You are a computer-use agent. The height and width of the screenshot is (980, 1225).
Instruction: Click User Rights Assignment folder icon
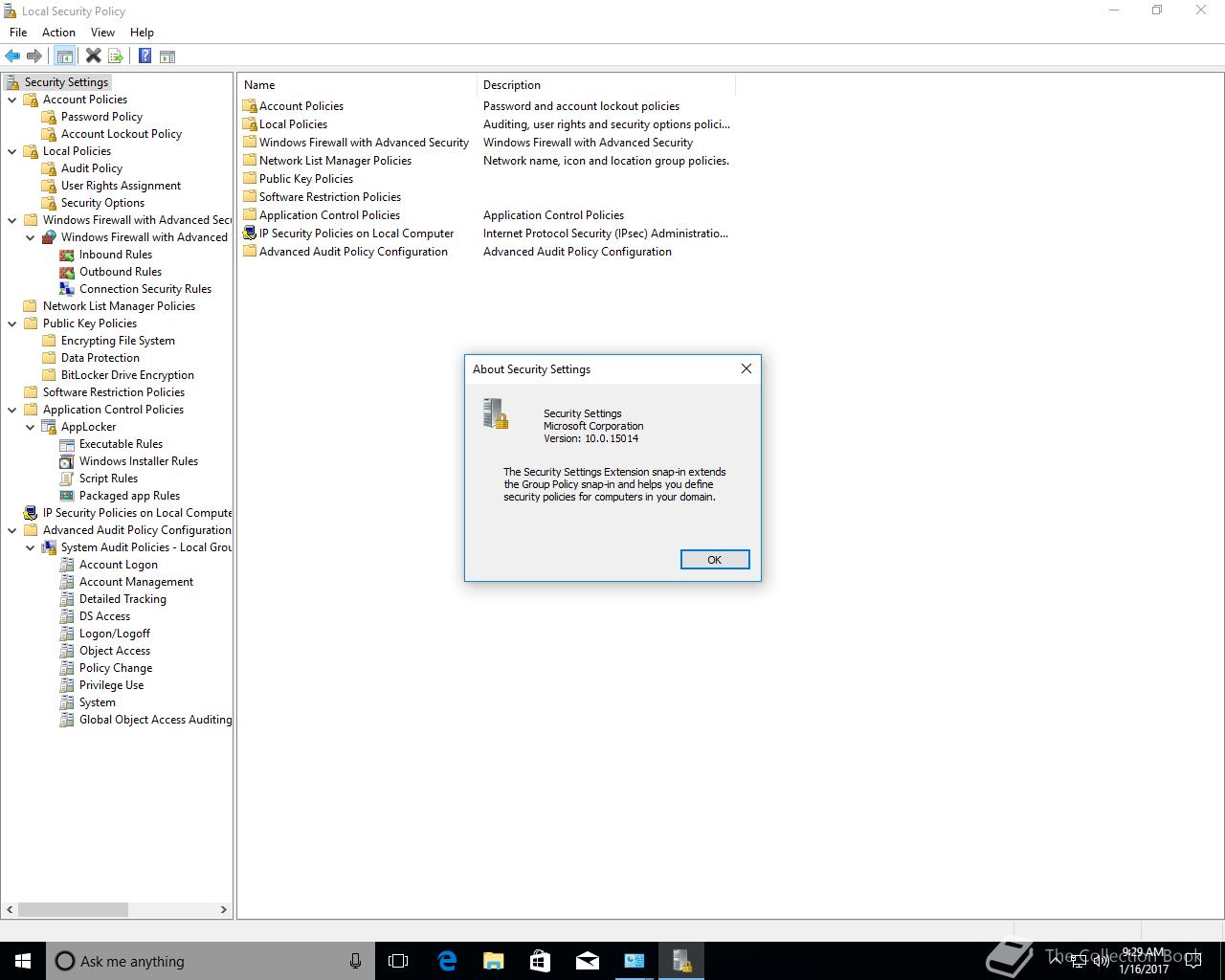click(49, 186)
